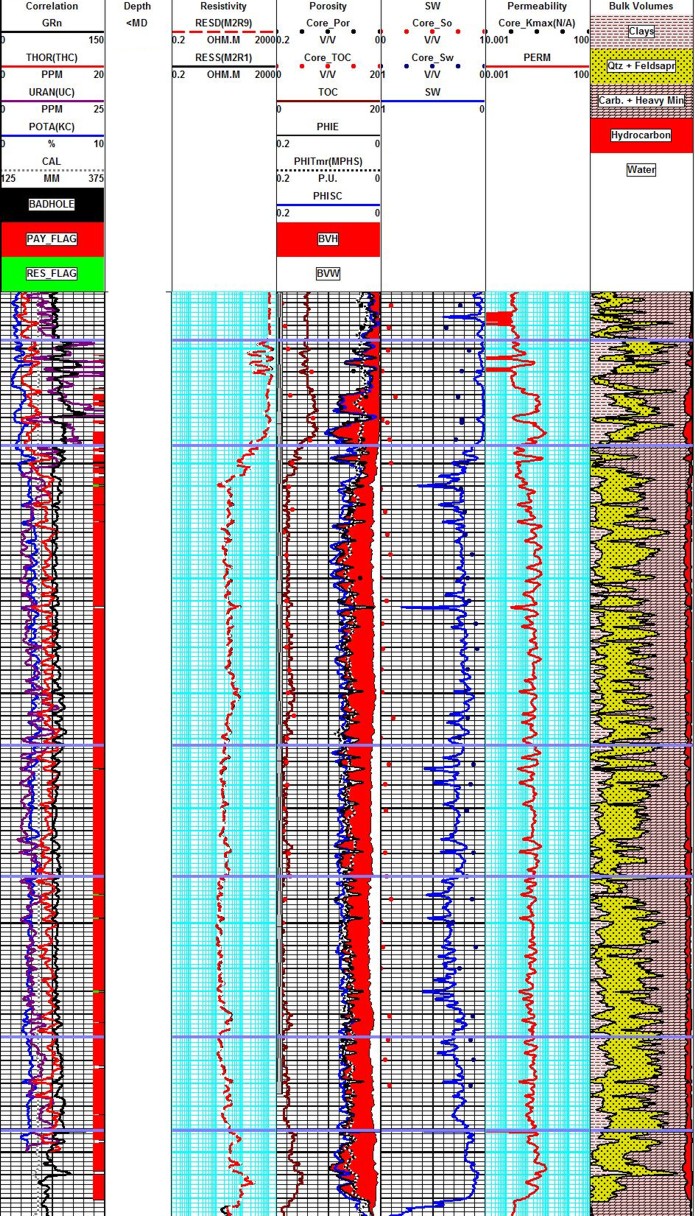Select the PERM curve label
The width and height of the screenshot is (695, 1216).
click(537, 57)
